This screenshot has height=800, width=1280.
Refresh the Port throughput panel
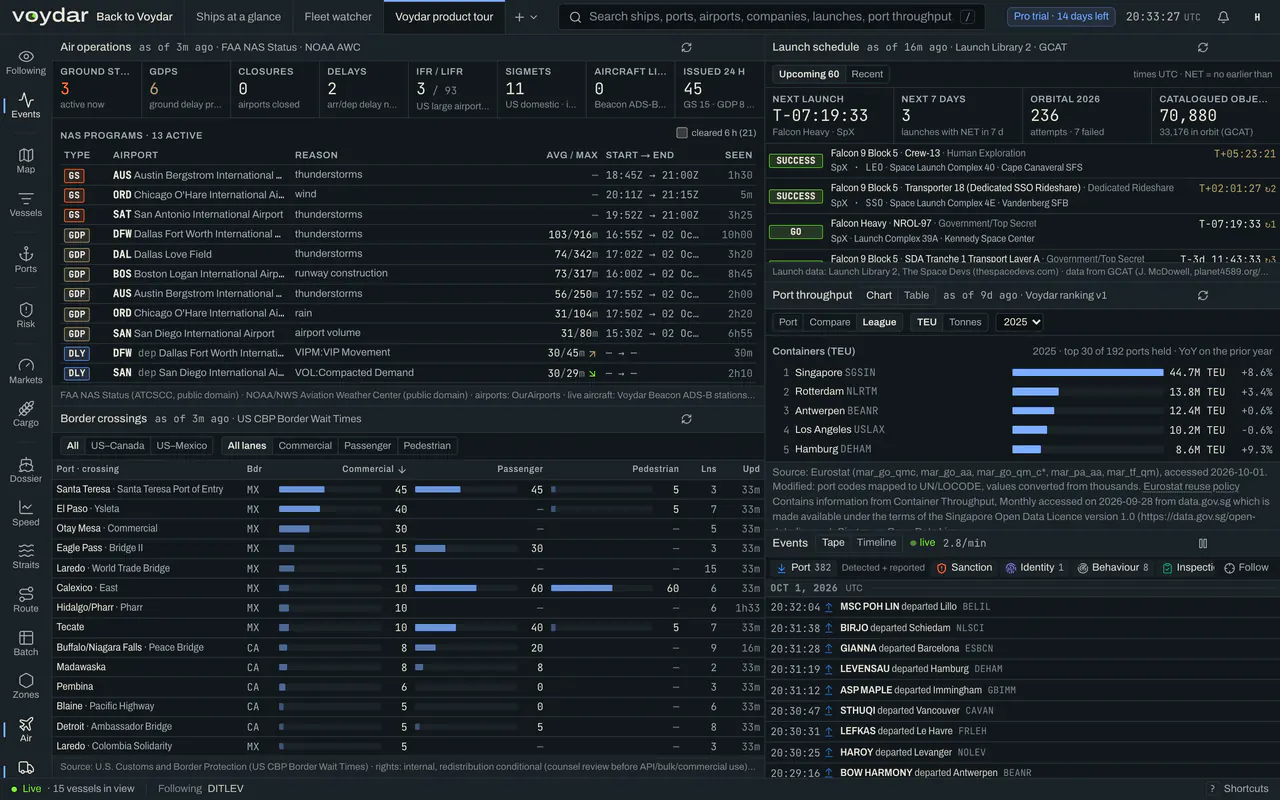[1203, 295]
